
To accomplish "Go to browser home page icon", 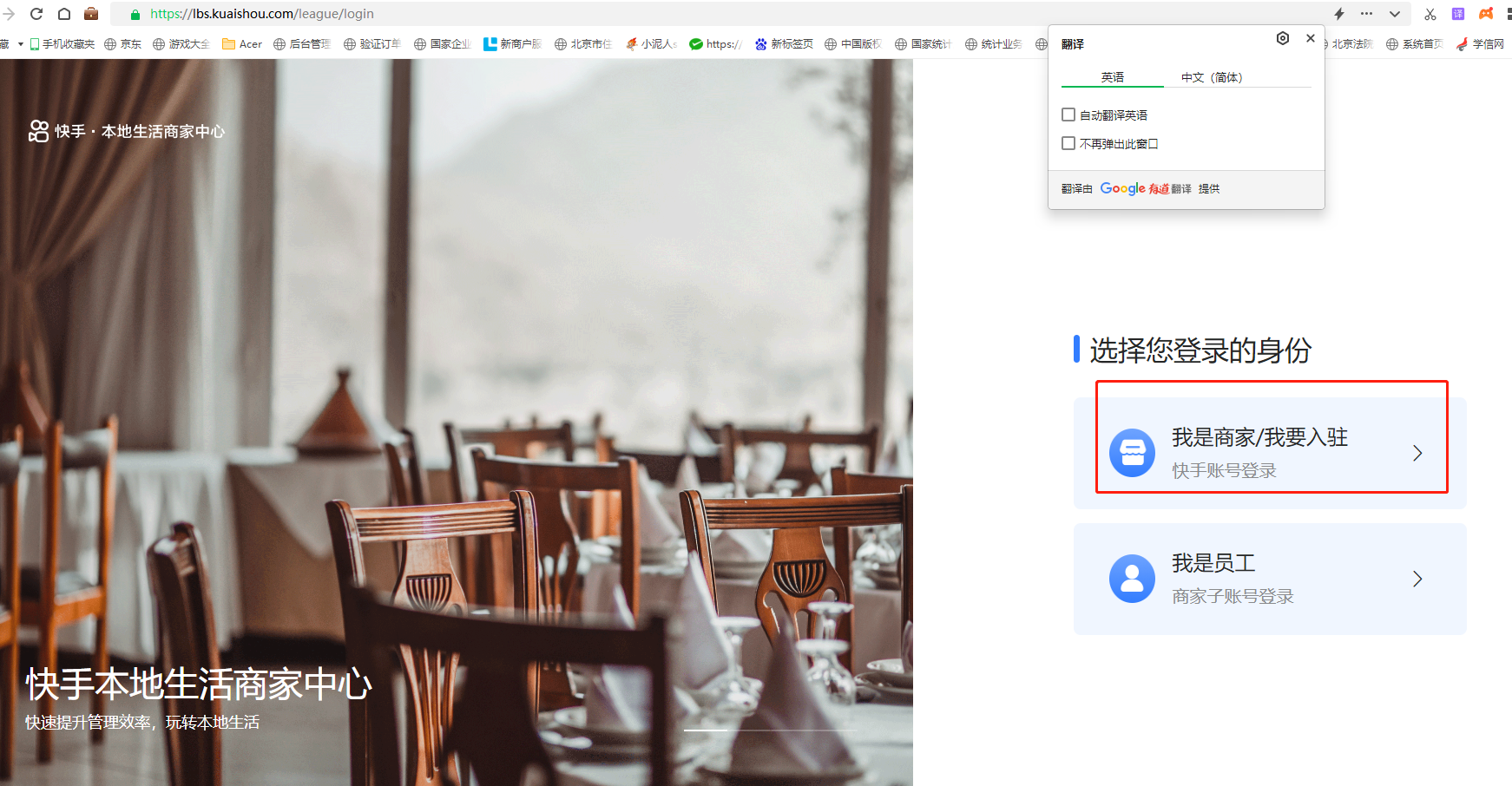I will 64,14.
